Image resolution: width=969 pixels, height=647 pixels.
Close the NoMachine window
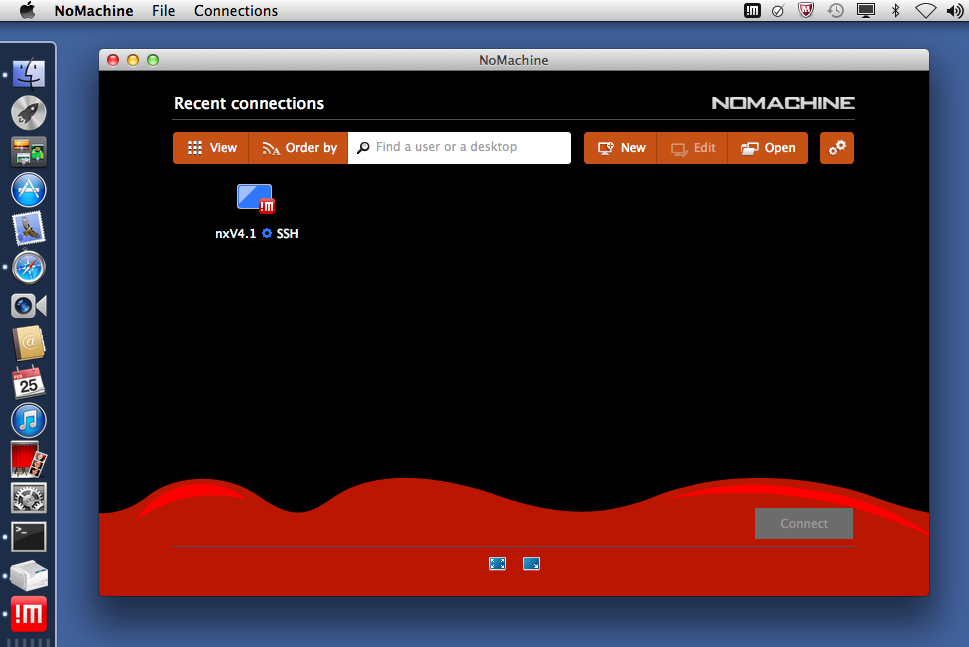point(113,60)
